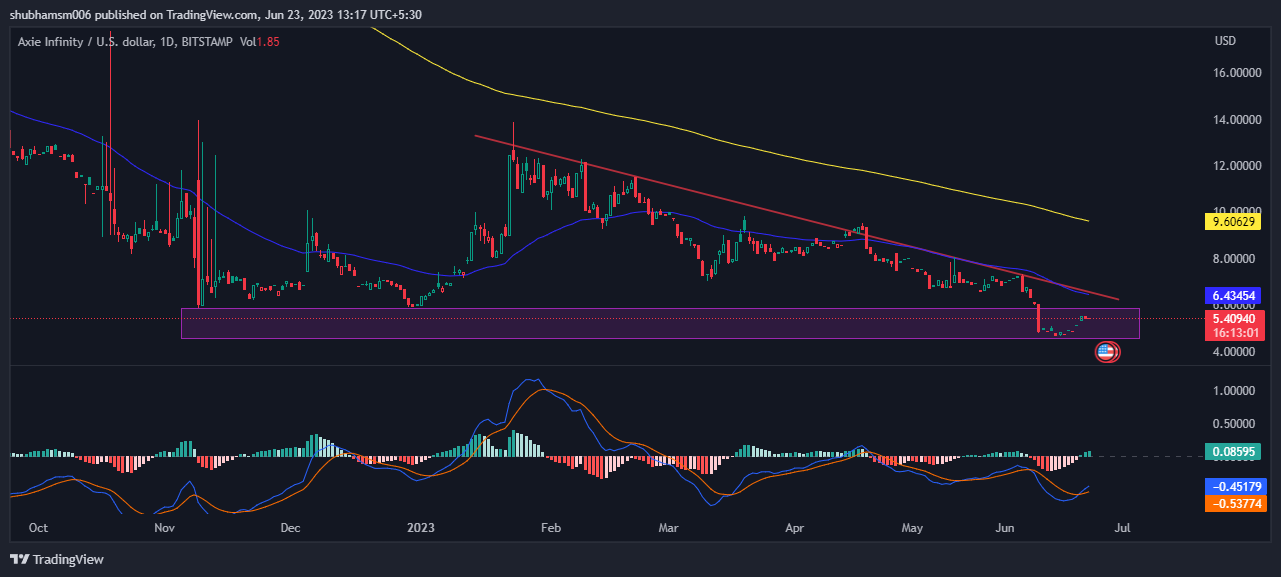1281x577 pixels.
Task: Click the TradingView logo at bottom left
Action: click(57, 559)
